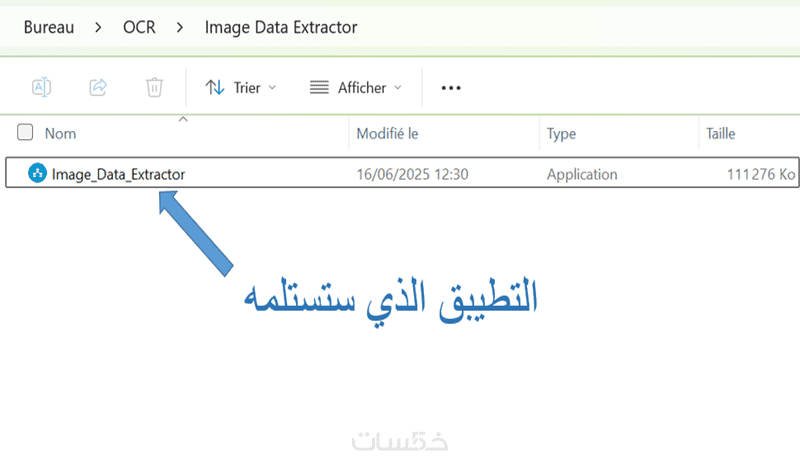Go to Bureau in the breadcrumb path
The image size is (800, 460).
point(50,28)
